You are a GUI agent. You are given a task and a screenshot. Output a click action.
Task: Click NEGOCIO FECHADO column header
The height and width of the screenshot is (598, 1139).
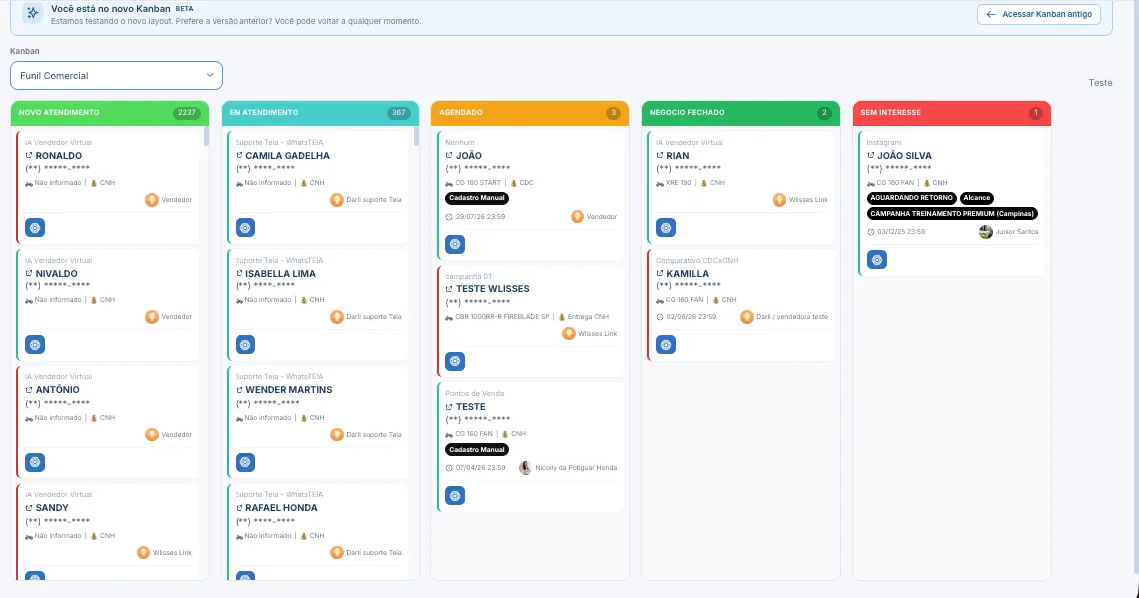pyautogui.click(x=741, y=113)
